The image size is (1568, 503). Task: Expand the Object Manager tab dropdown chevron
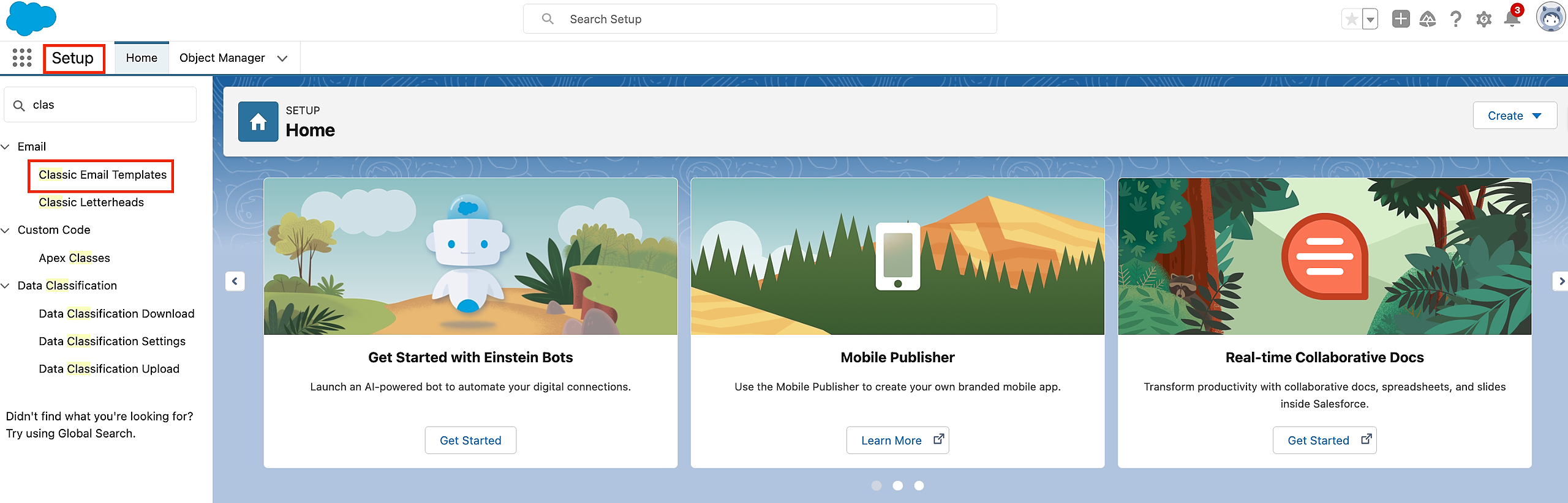pos(282,59)
